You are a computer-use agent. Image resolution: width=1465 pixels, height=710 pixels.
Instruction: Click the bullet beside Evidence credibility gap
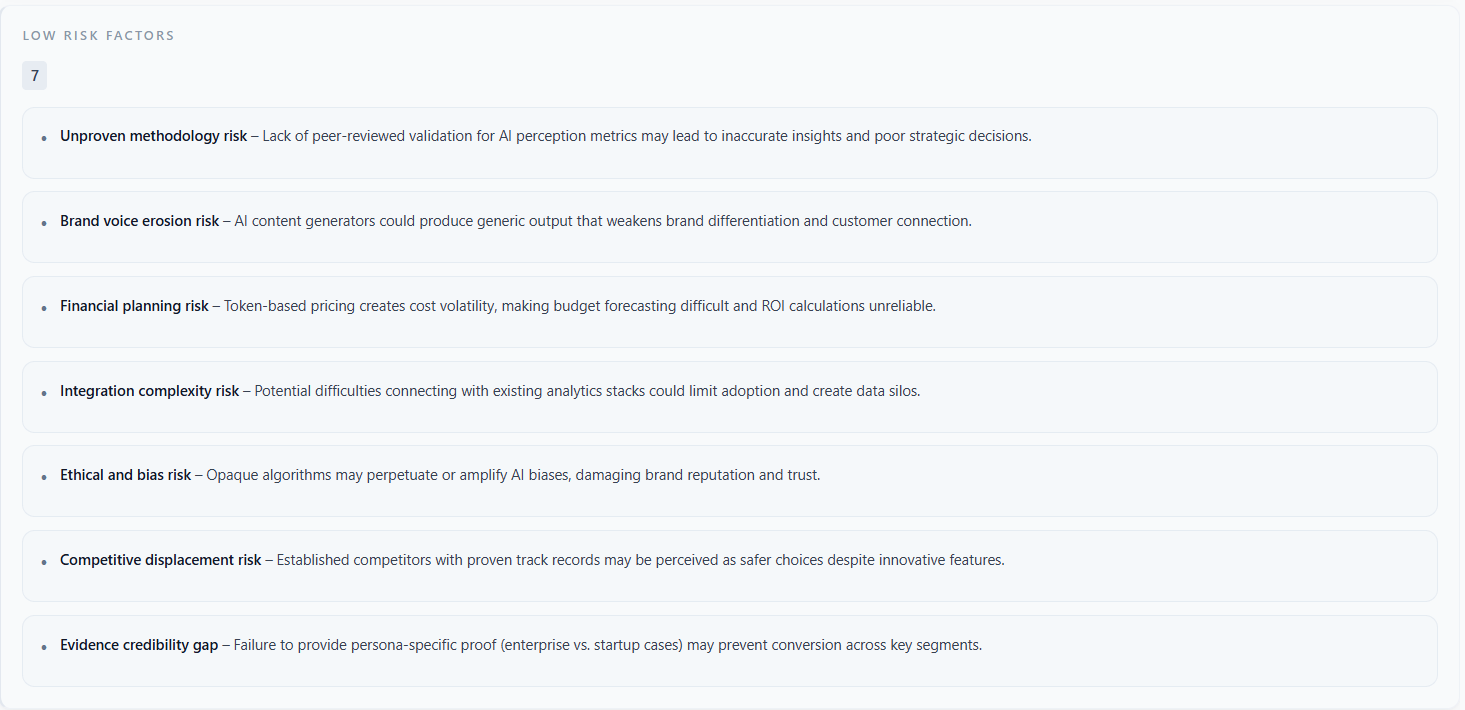tap(44, 647)
